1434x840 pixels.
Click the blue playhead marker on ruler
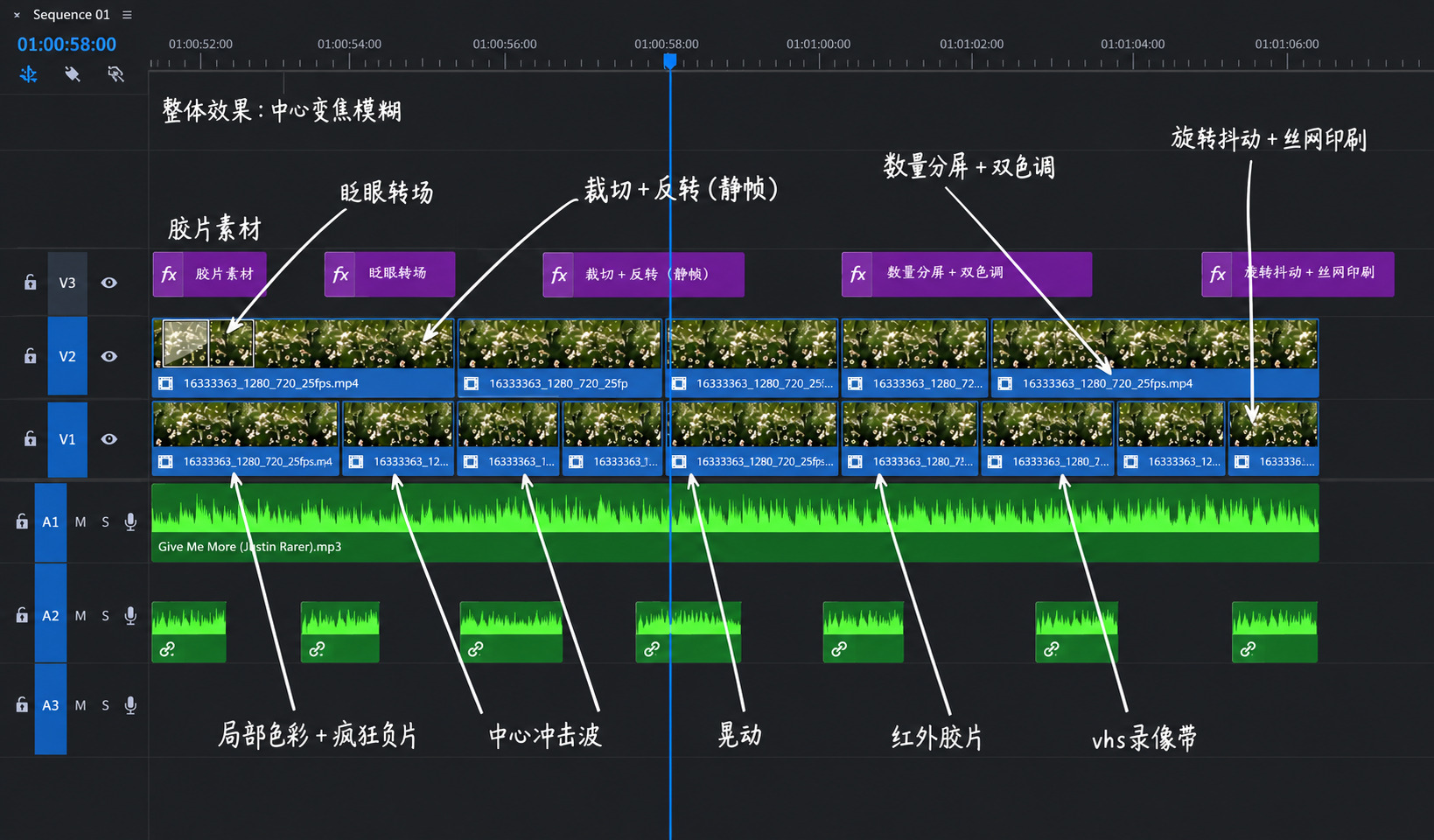pyautogui.click(x=670, y=60)
